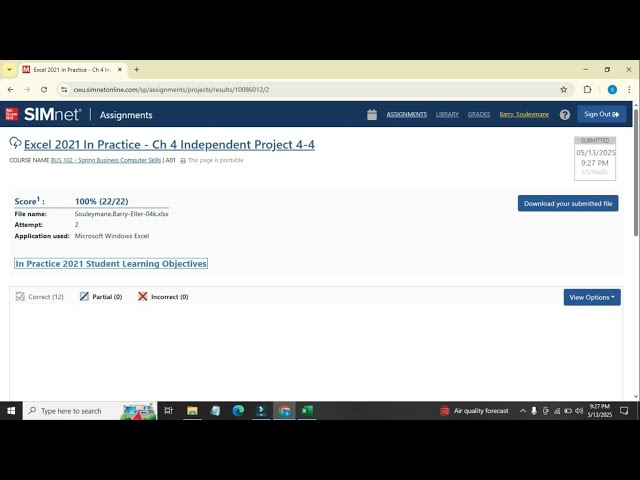Open the GRADES menu link
Screen dimensions: 640x480
(479, 115)
